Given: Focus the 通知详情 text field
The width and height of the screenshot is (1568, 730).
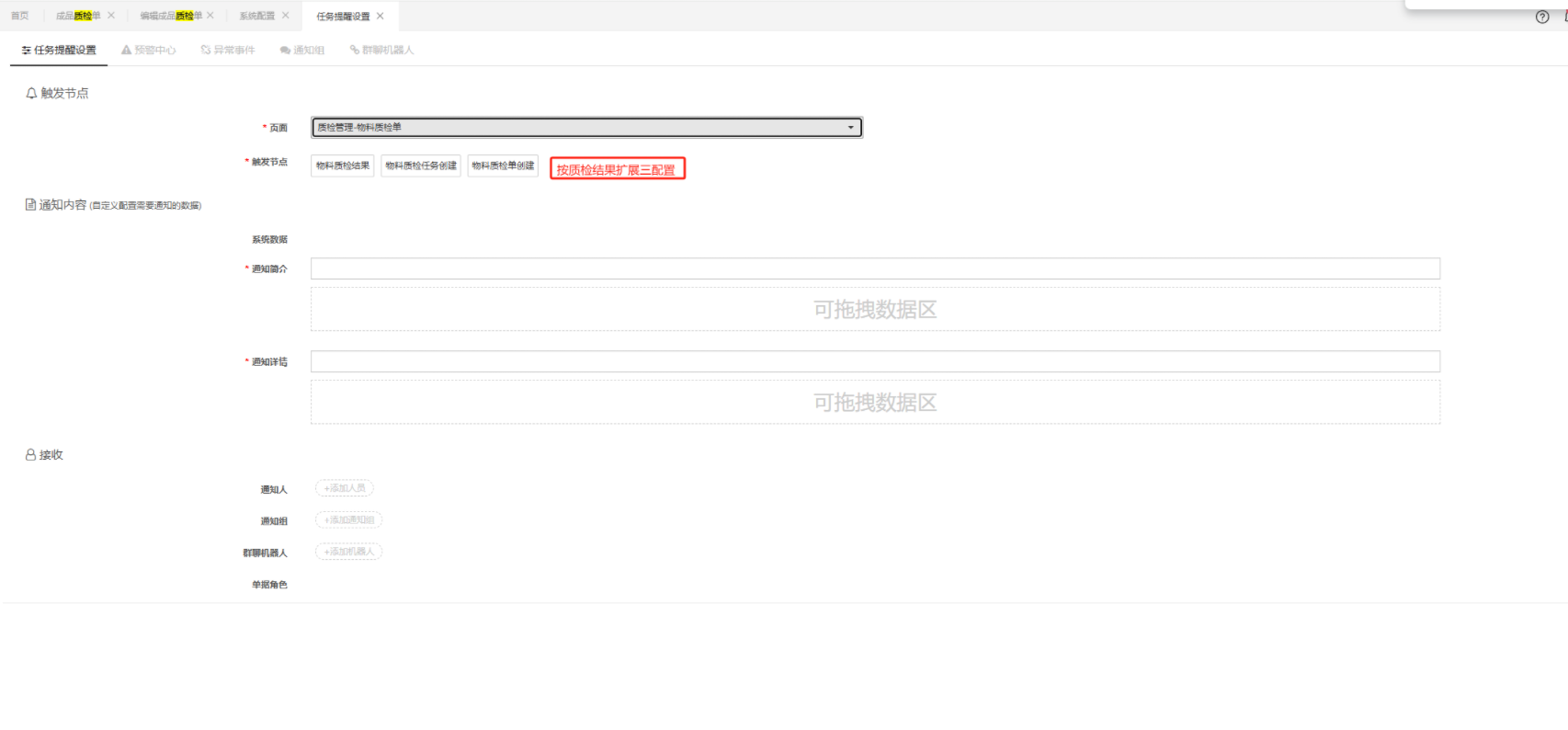Looking at the screenshot, I should point(874,361).
